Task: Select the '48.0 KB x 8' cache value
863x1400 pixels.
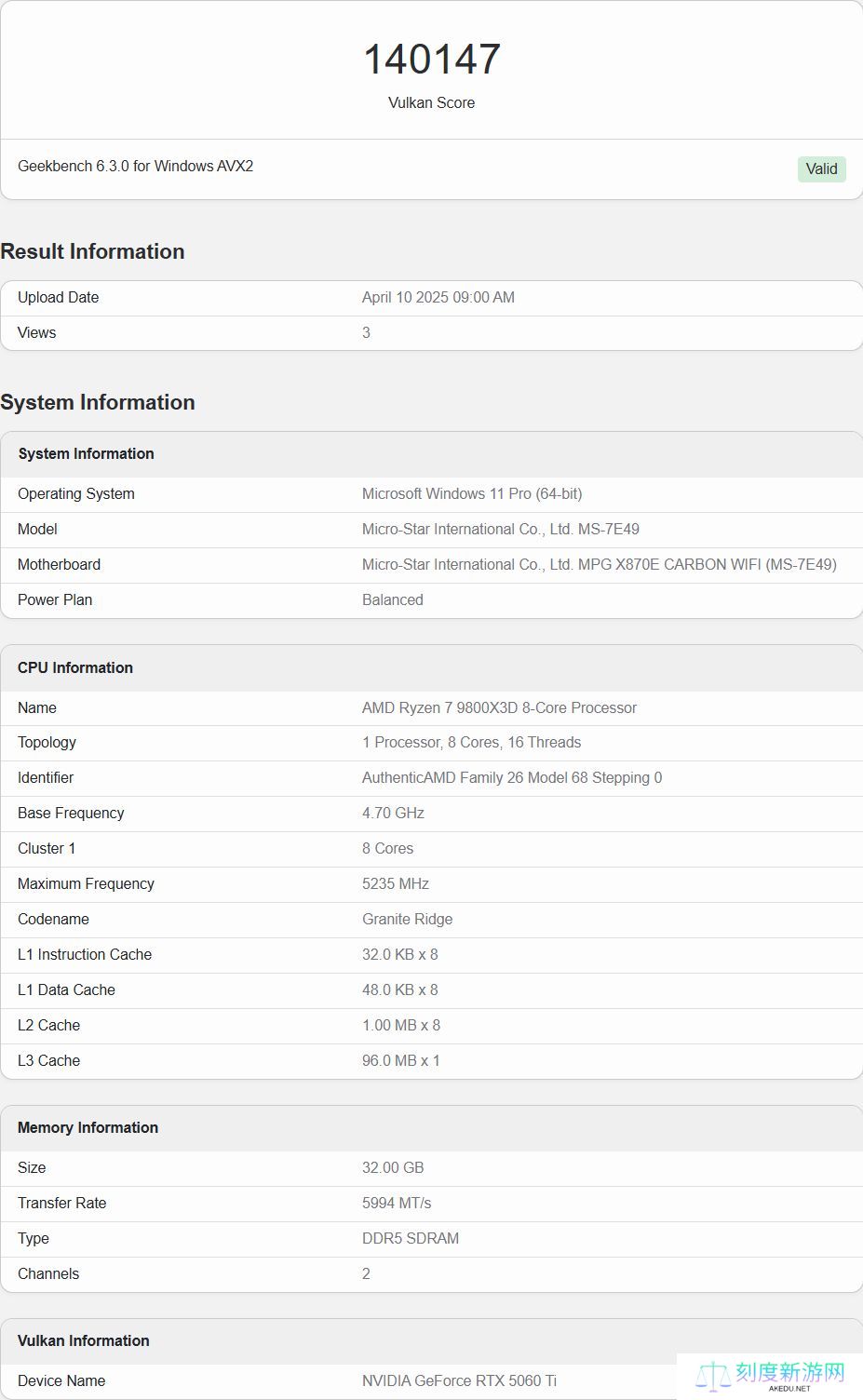Action: click(400, 990)
